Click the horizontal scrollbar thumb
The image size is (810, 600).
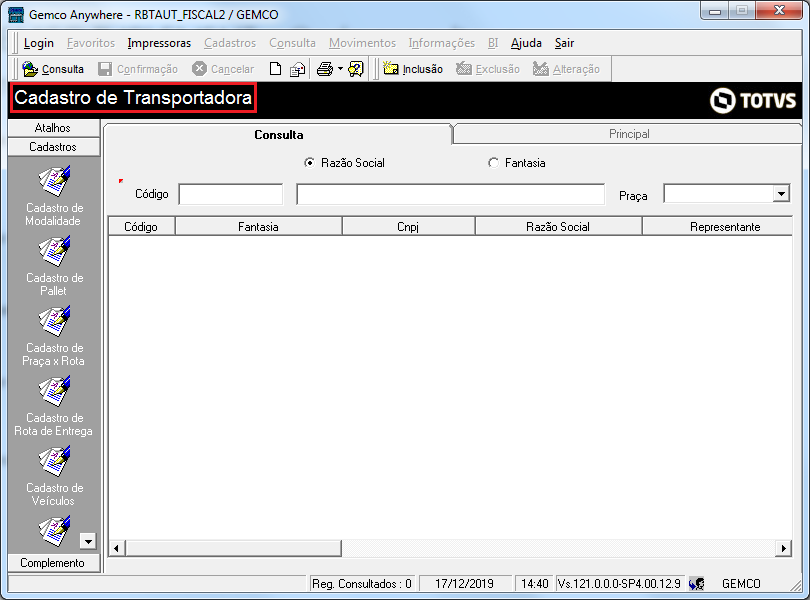pos(233,548)
